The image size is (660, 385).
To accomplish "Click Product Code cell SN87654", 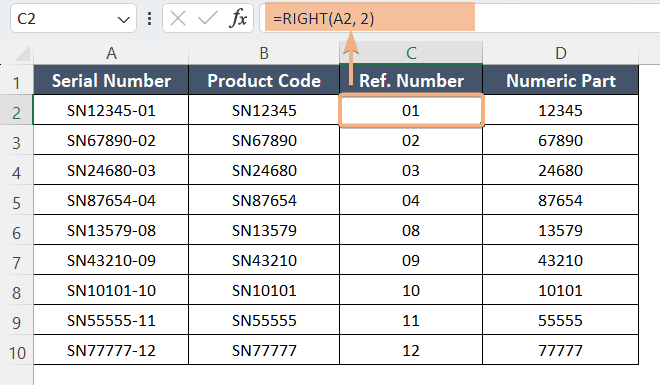I will pyautogui.click(x=264, y=200).
